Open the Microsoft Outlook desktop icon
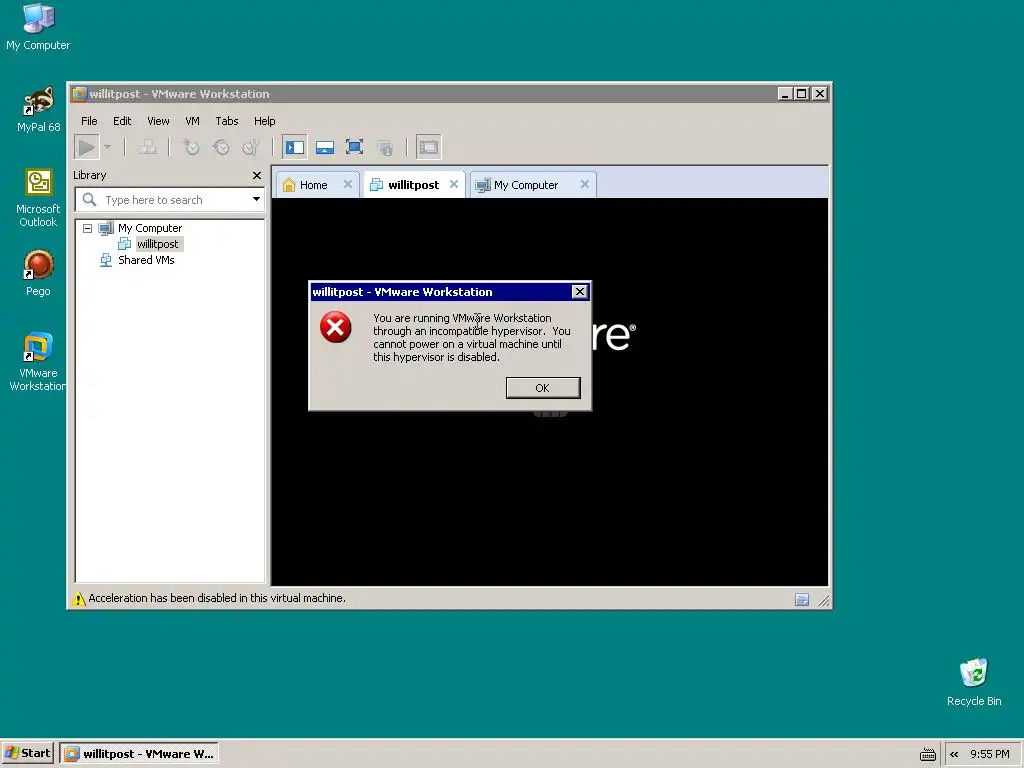Viewport: 1024px width, 768px height. [x=38, y=198]
